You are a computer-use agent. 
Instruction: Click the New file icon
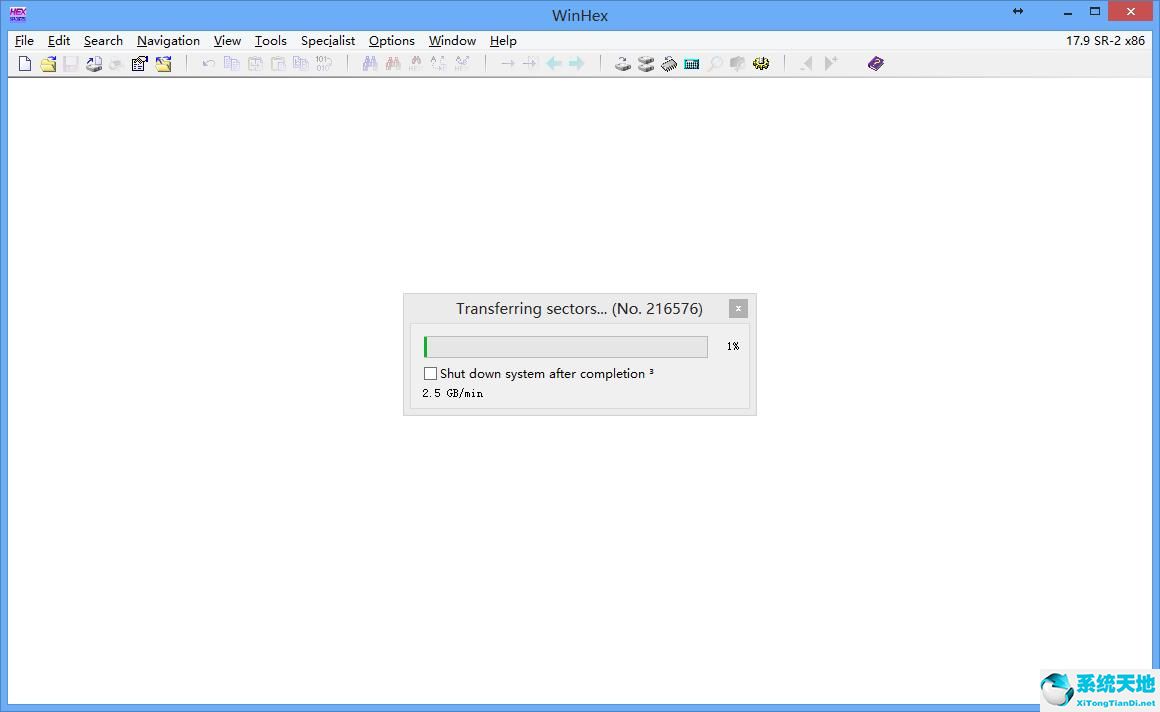pos(25,64)
